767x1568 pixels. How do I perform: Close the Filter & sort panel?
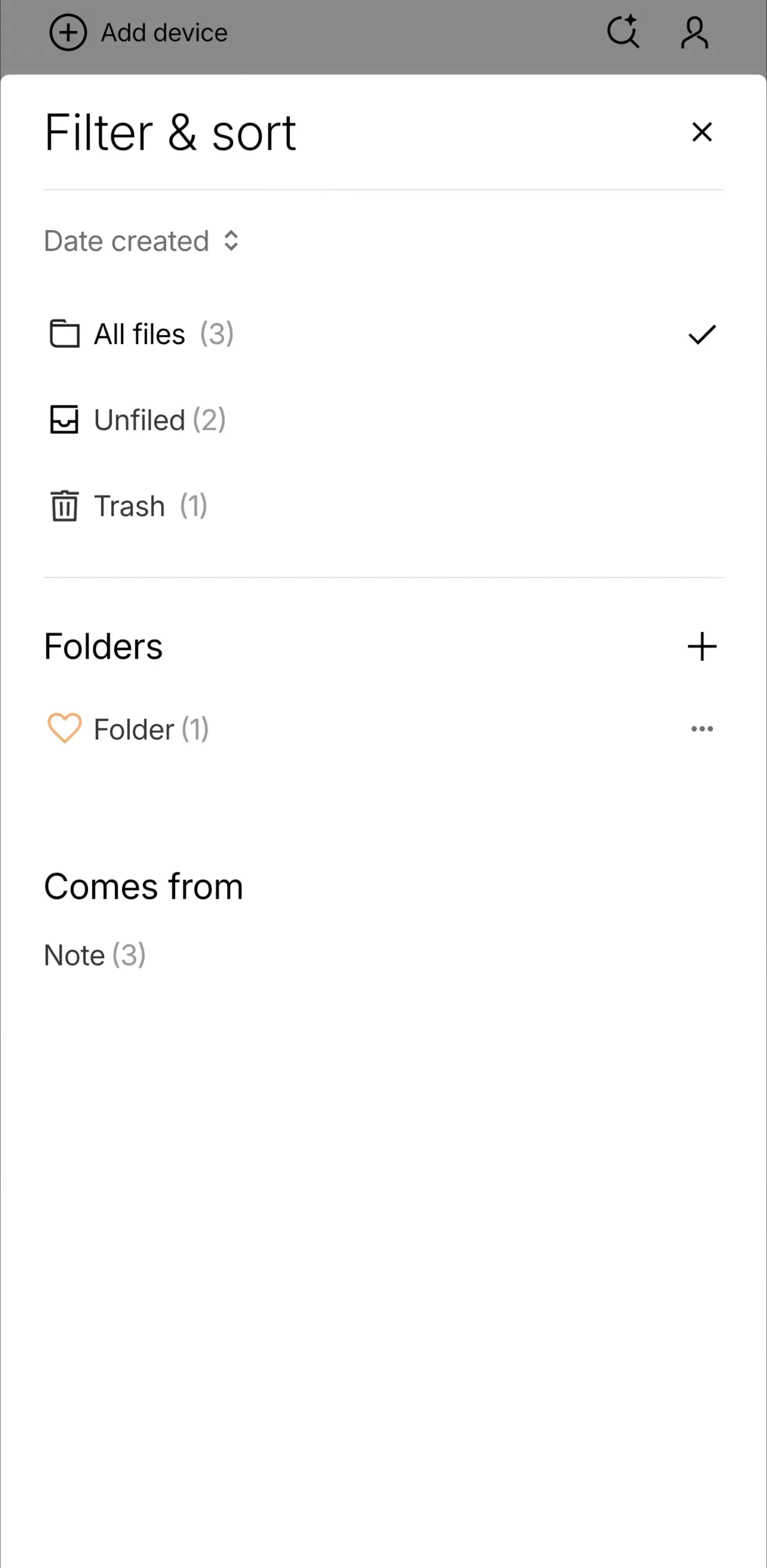702,132
